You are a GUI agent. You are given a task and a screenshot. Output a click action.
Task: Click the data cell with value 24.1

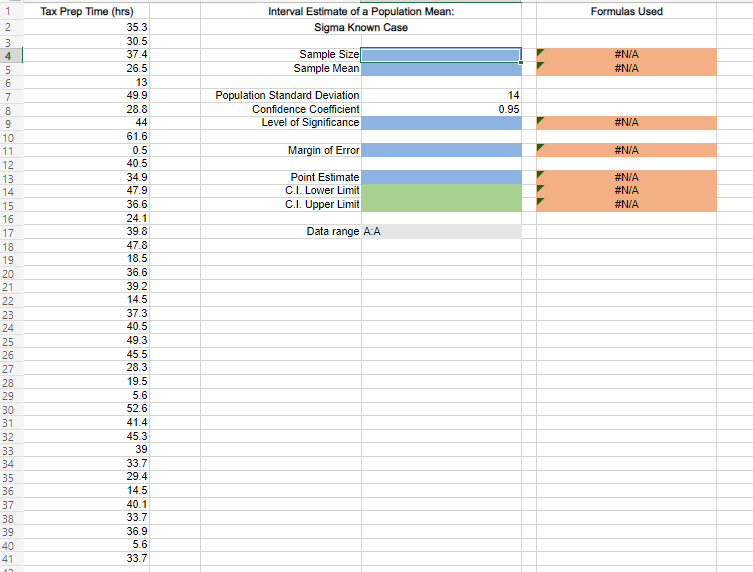pos(86,219)
